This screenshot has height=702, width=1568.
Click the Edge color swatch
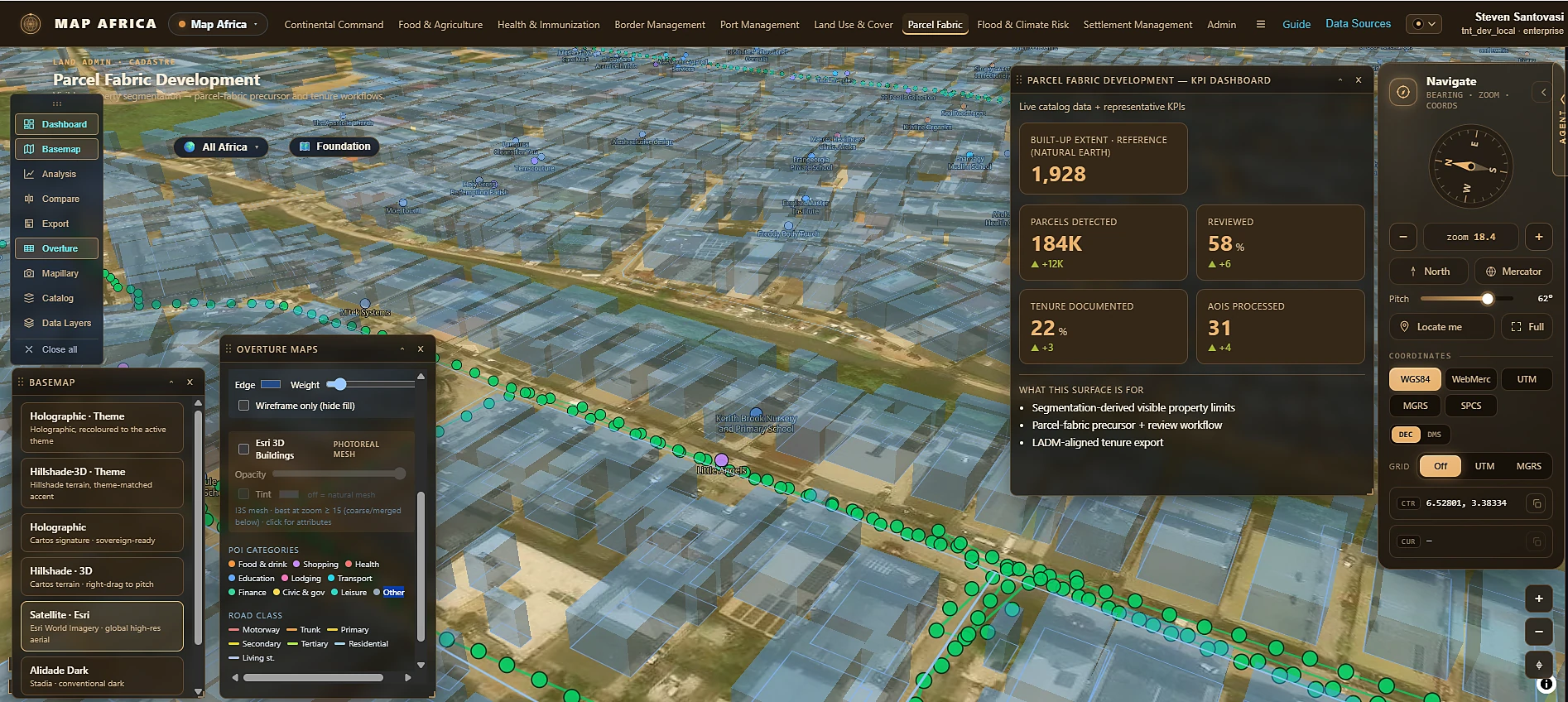[271, 384]
